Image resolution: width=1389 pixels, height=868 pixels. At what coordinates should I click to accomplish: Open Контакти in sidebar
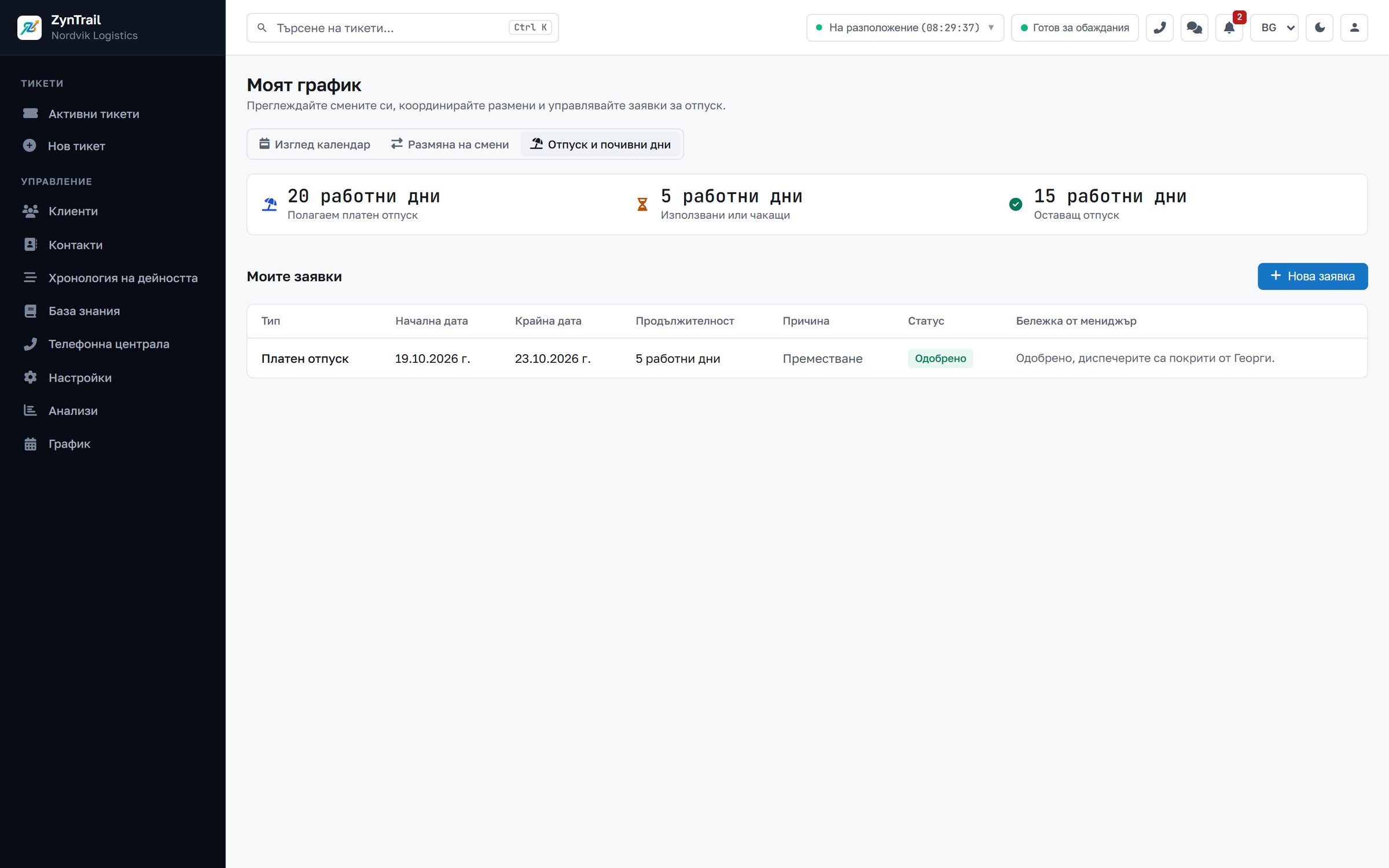[112, 245]
